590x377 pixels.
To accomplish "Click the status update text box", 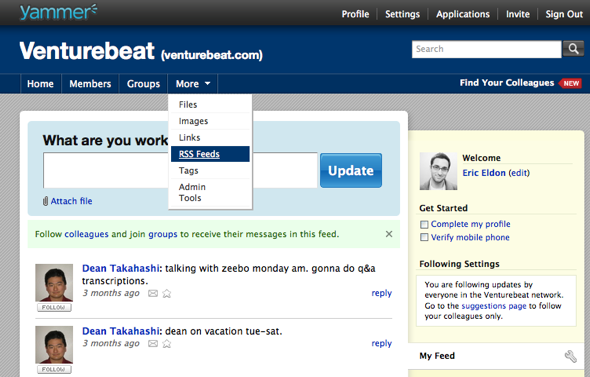I will coord(180,170).
